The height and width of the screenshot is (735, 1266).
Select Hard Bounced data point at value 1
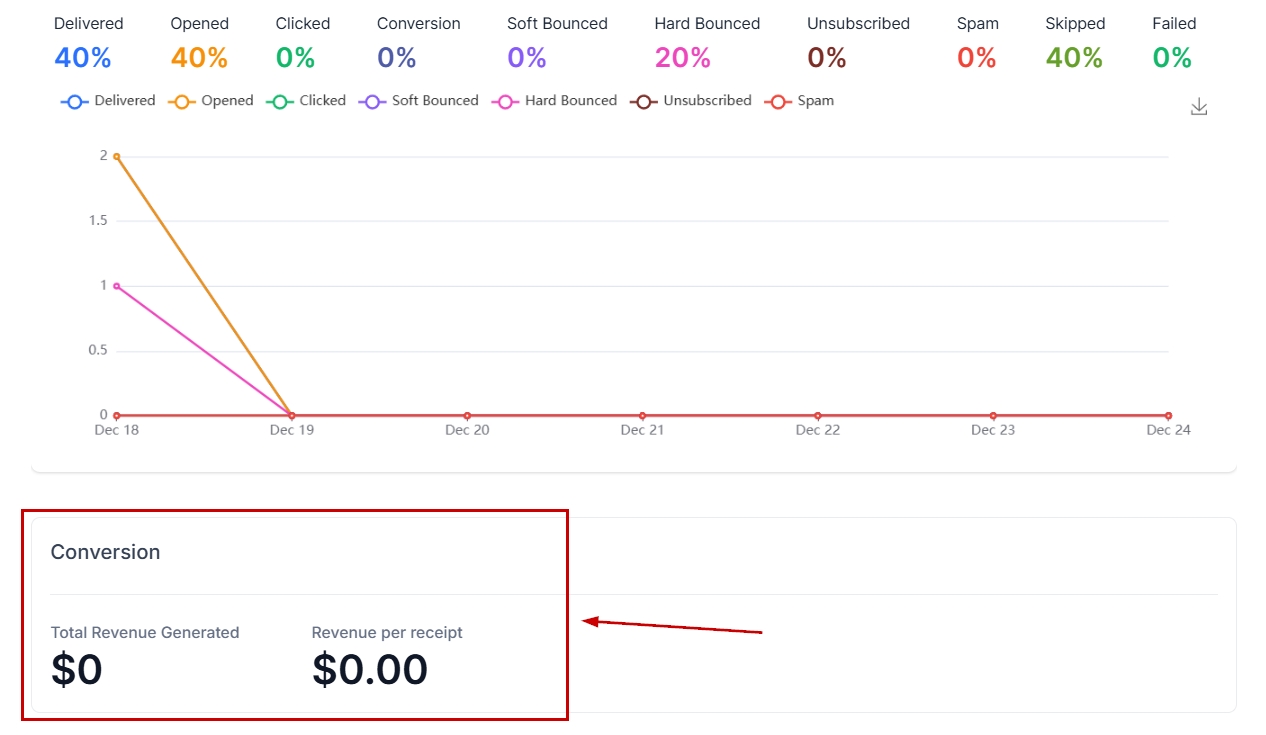pyautogui.click(x=117, y=286)
